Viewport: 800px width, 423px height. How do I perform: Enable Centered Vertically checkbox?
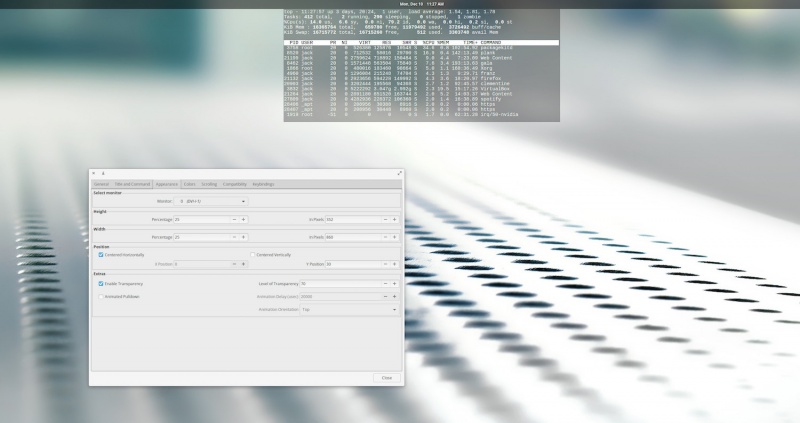coord(253,255)
